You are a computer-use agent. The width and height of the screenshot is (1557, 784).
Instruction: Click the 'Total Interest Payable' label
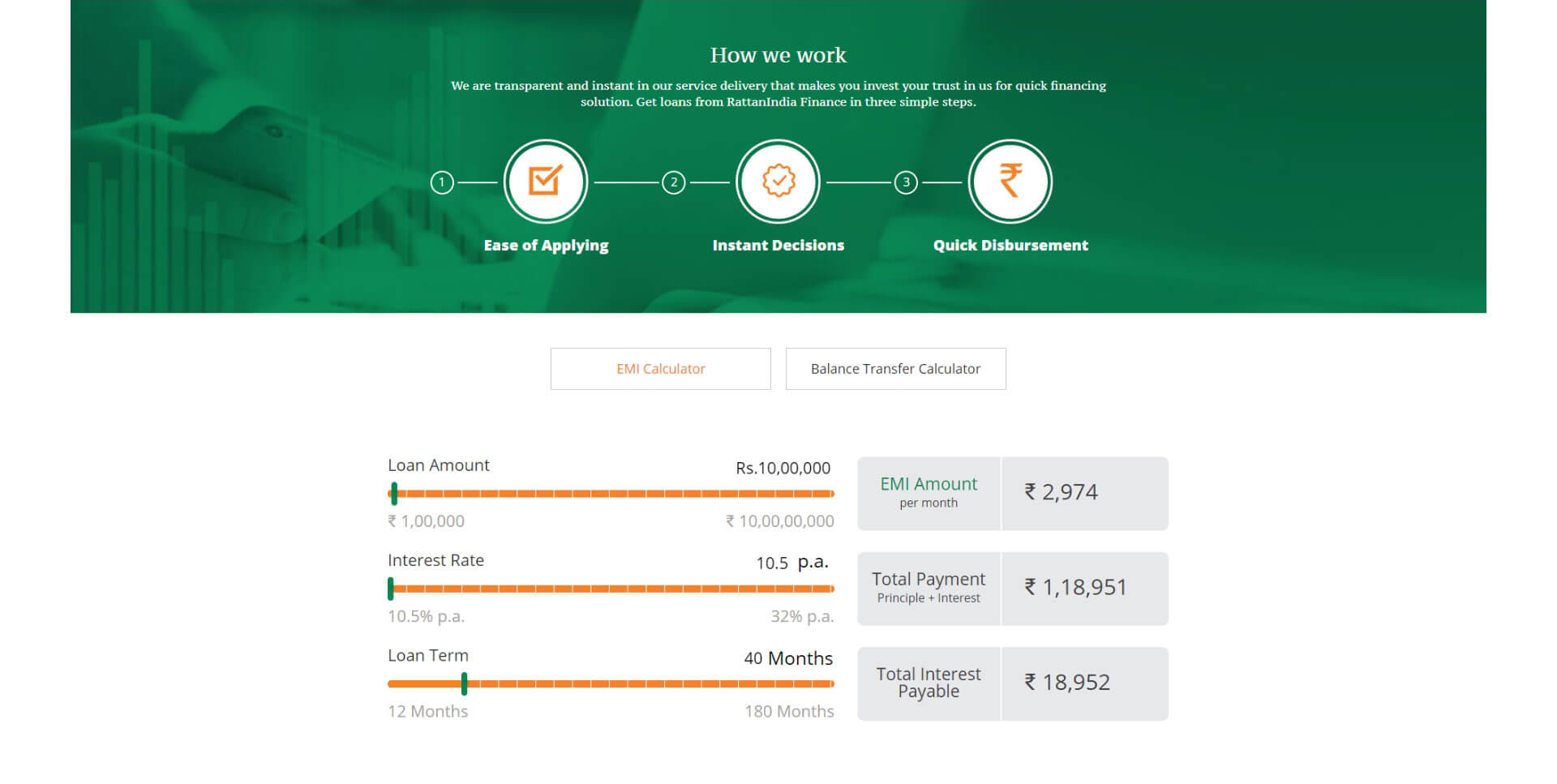coord(929,683)
